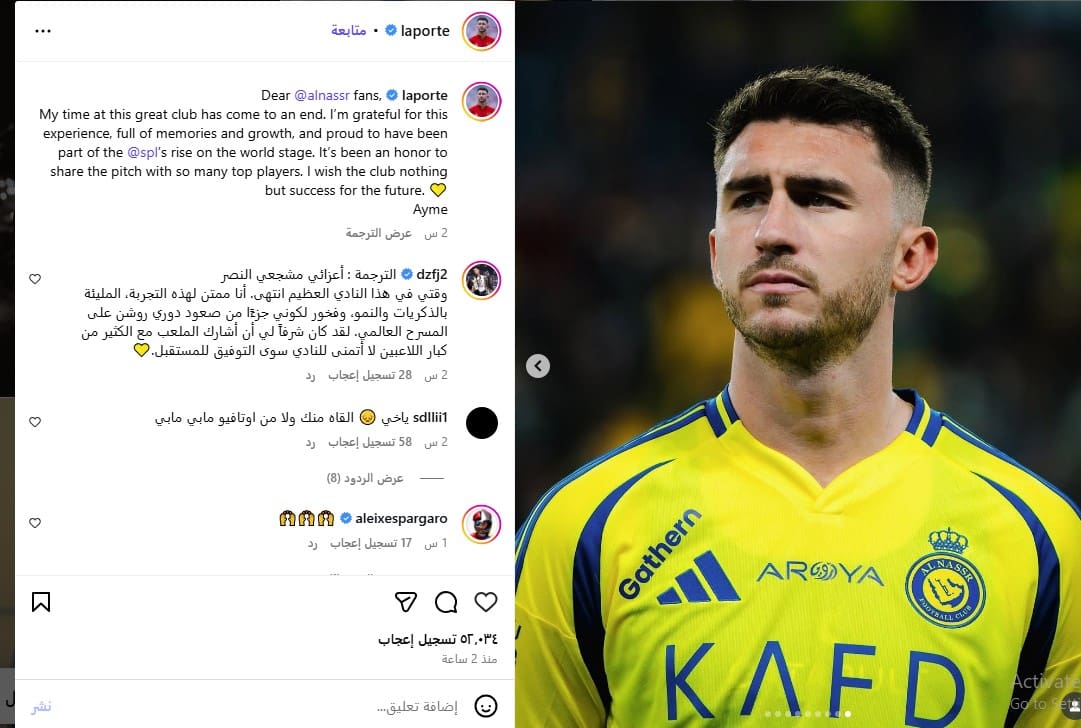1081x728 pixels.
Task: Share the post via the paper plane icon
Action: point(406,602)
